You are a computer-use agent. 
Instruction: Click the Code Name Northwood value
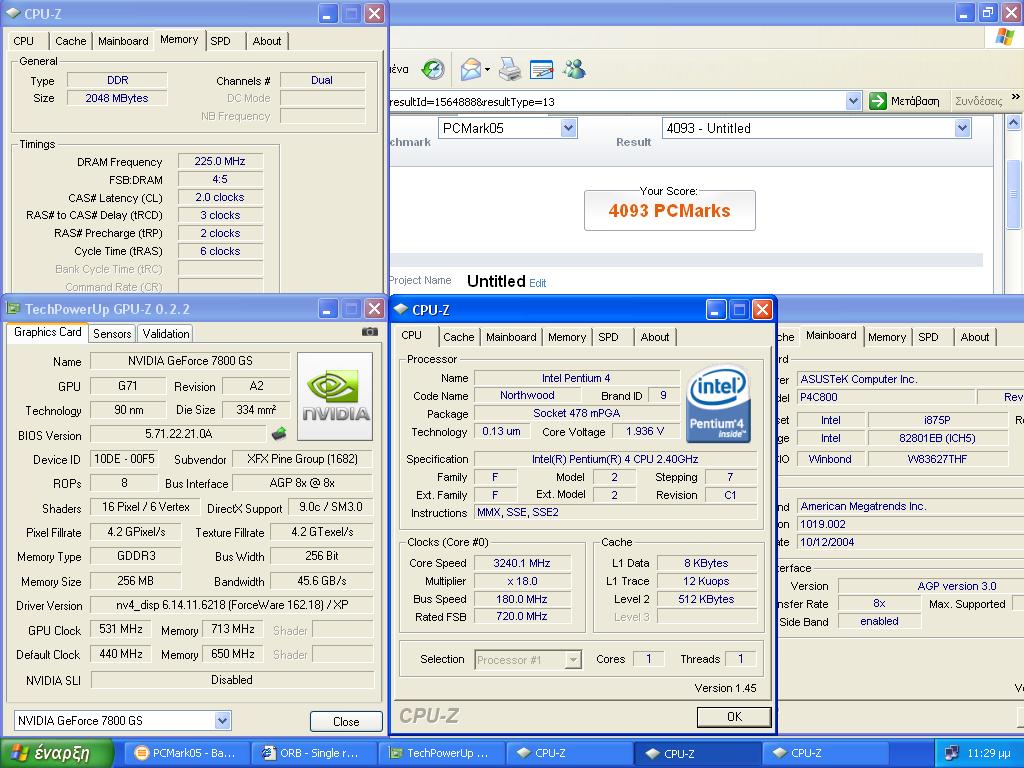[x=527, y=395]
